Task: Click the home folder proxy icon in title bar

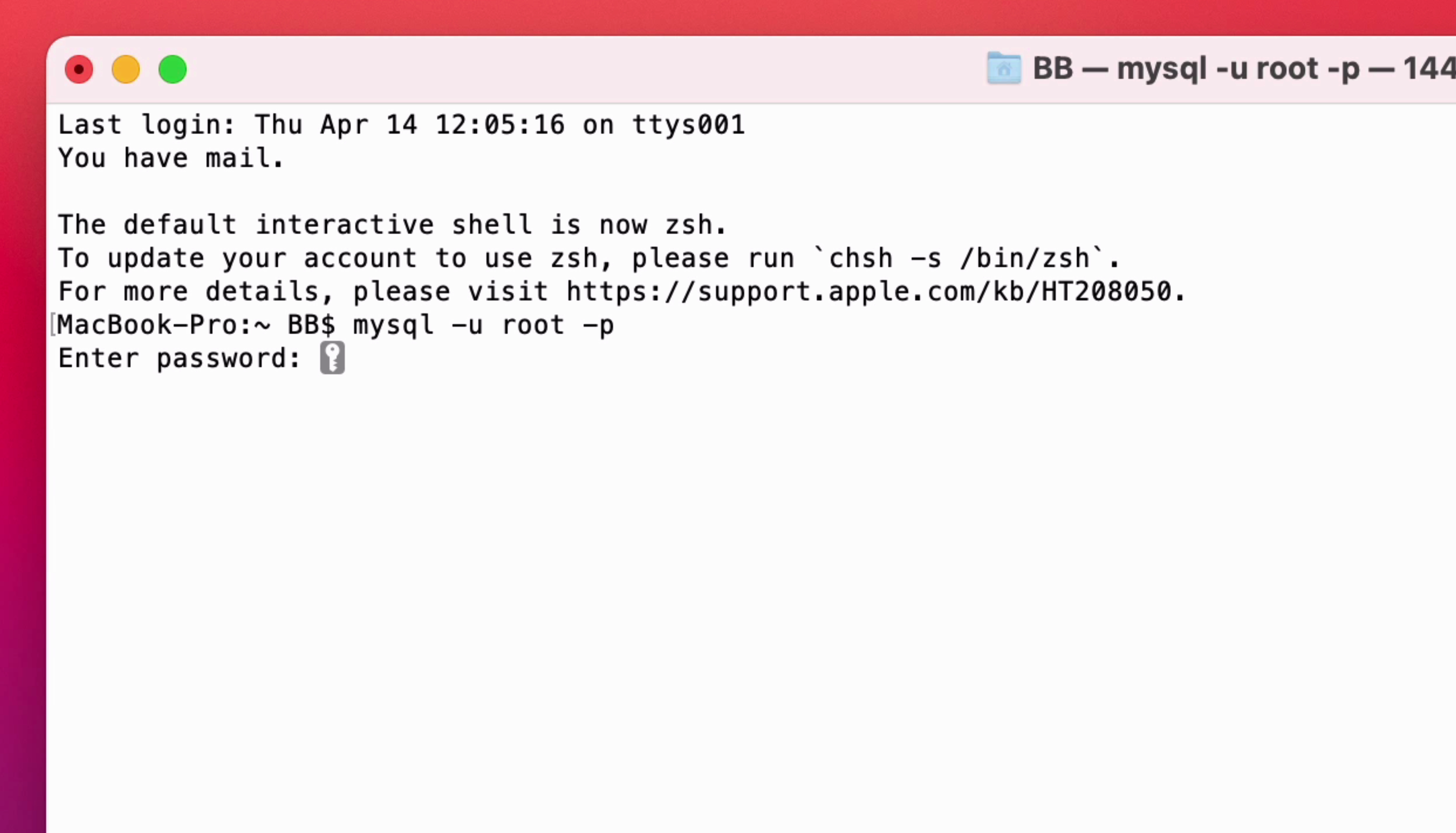Action: tap(1004, 68)
